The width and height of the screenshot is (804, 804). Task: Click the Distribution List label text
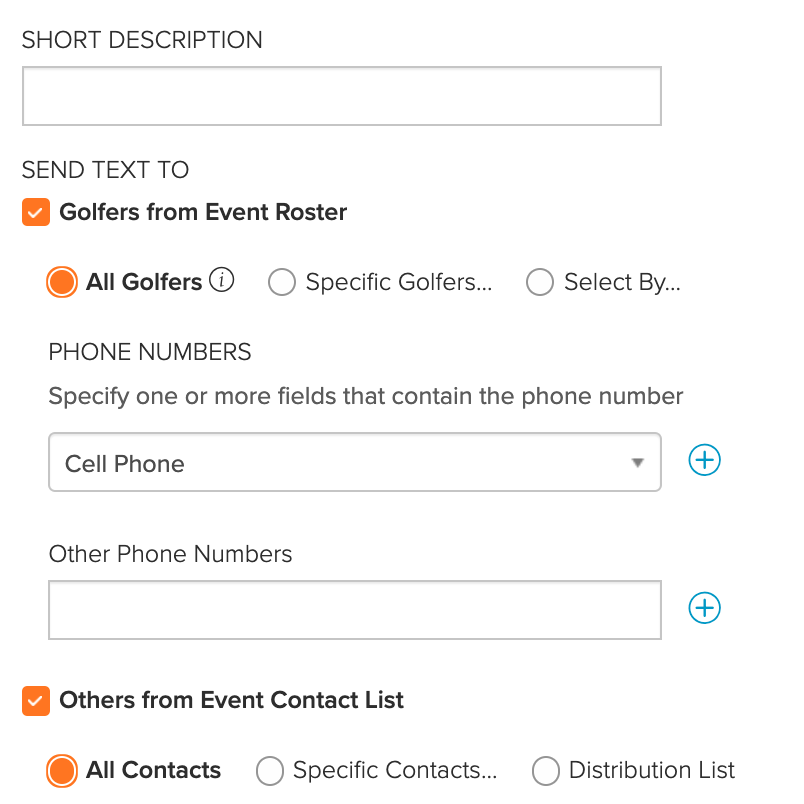pos(652,770)
